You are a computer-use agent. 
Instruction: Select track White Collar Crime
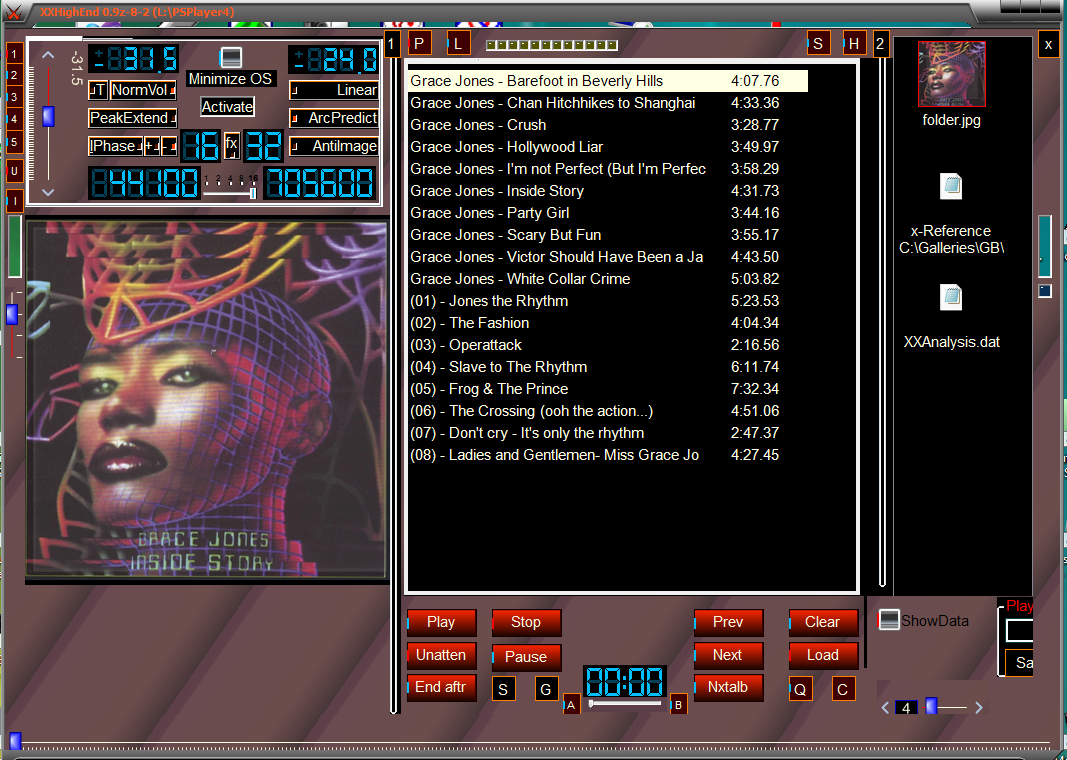tap(608, 279)
